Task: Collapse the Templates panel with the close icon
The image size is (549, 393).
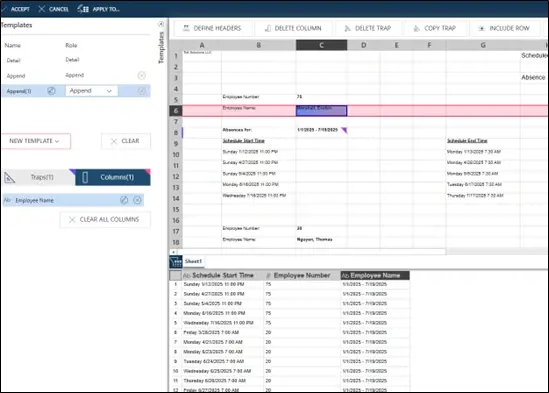Action: (161, 24)
